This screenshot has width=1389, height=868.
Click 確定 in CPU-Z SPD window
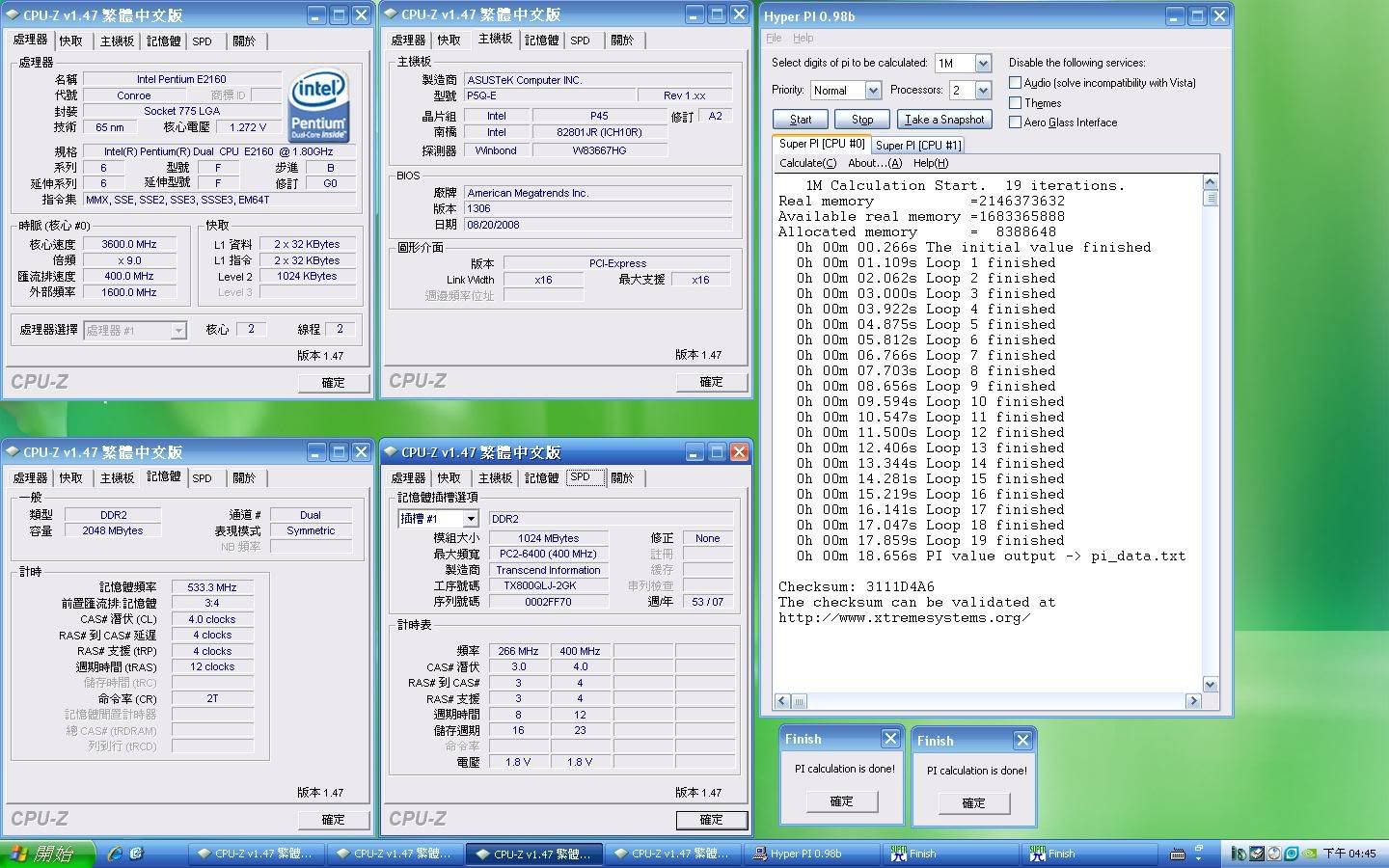711,820
